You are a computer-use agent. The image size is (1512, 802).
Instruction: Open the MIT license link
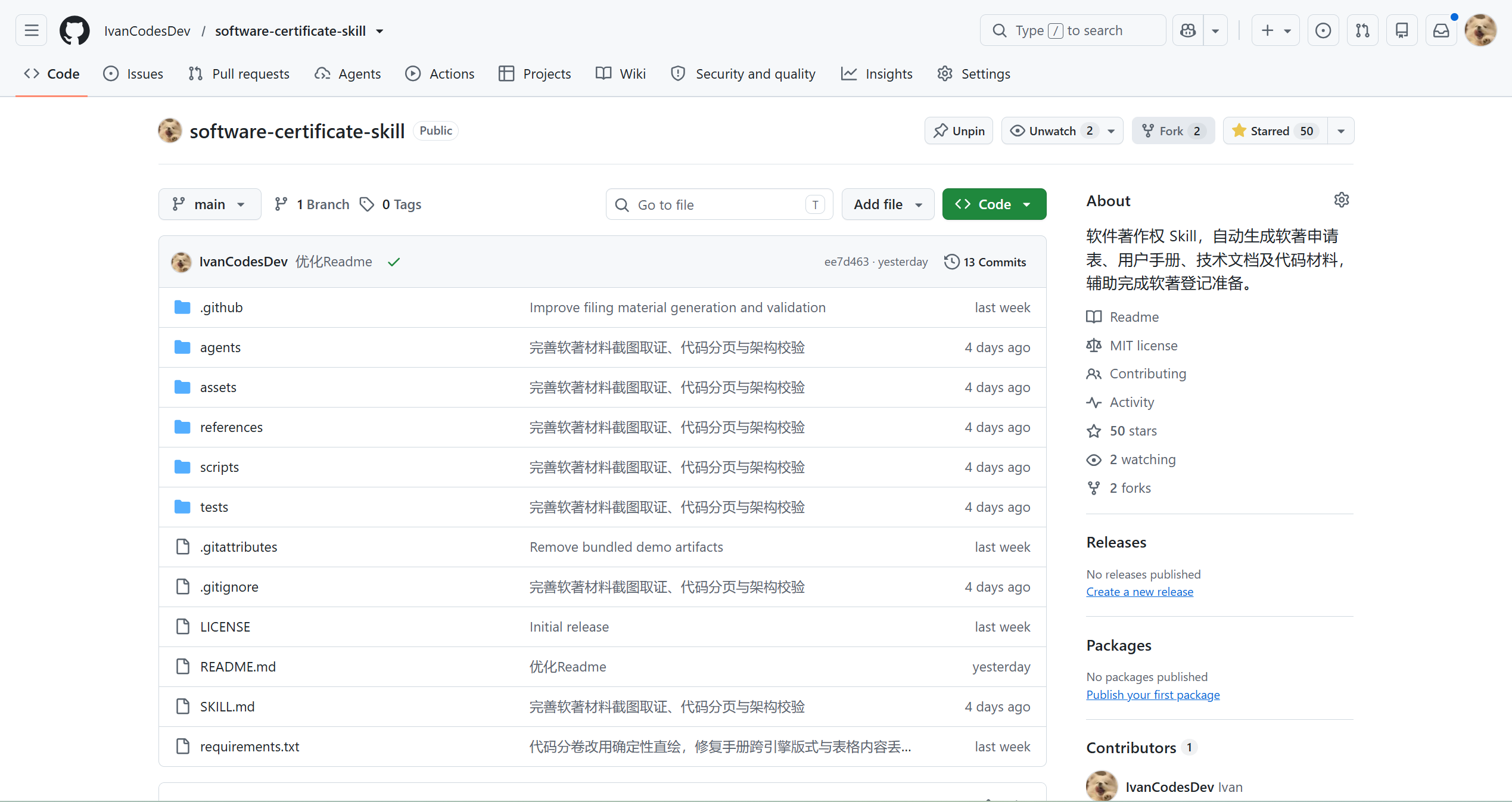(x=1132, y=346)
